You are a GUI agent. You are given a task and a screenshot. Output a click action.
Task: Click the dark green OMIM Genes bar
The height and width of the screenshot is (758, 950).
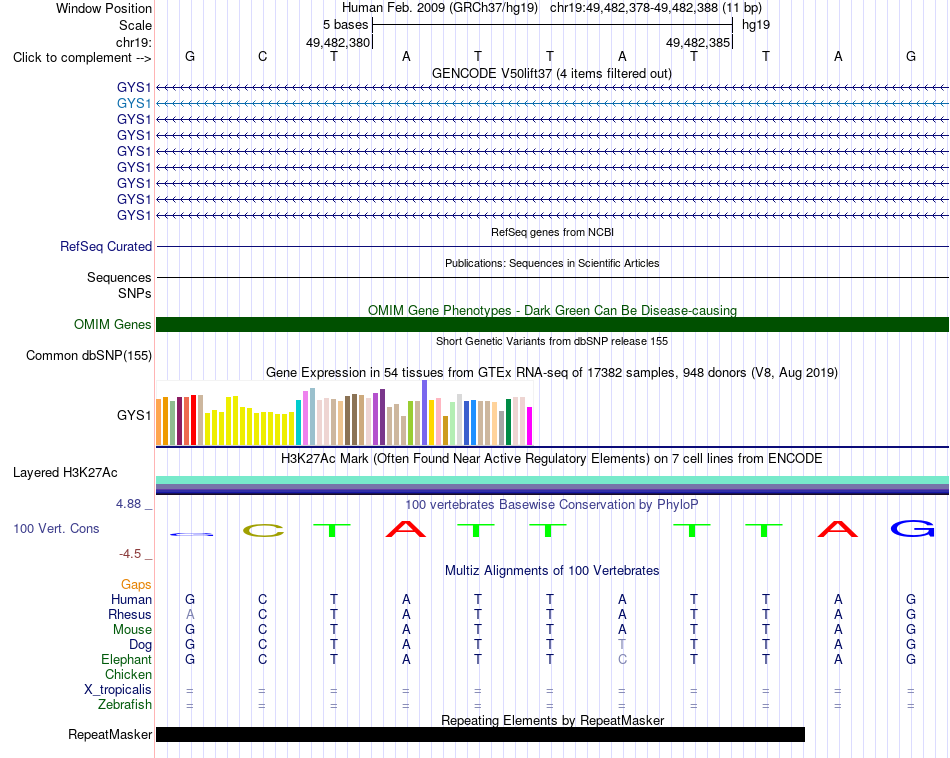553,324
